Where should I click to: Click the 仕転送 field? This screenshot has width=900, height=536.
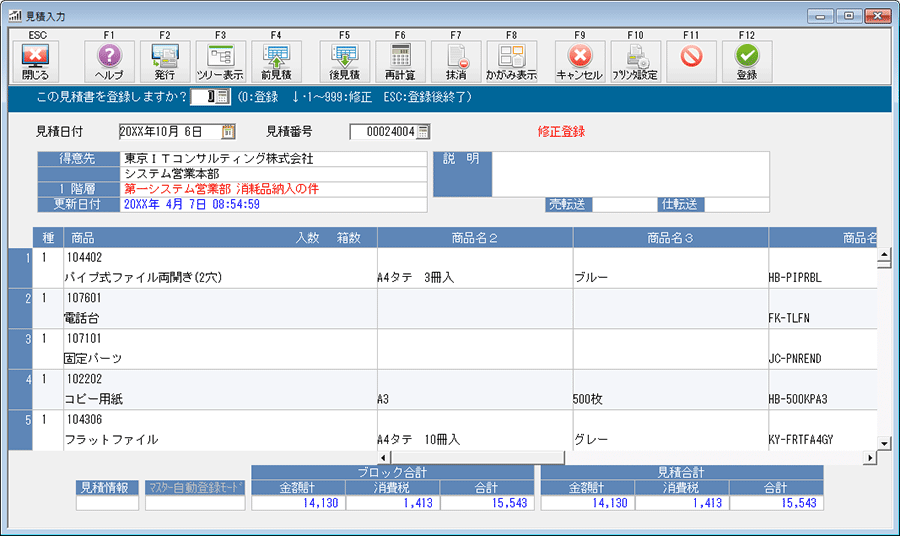tap(736, 204)
